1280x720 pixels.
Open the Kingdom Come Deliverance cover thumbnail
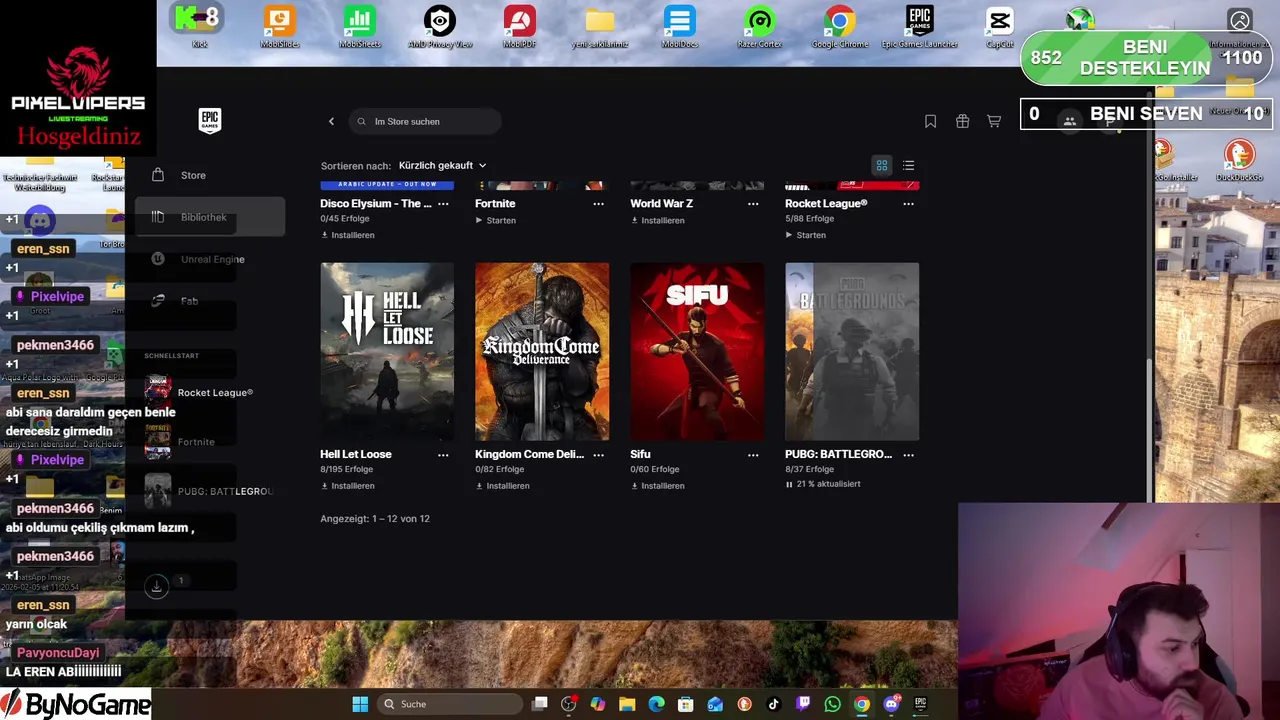coord(542,351)
